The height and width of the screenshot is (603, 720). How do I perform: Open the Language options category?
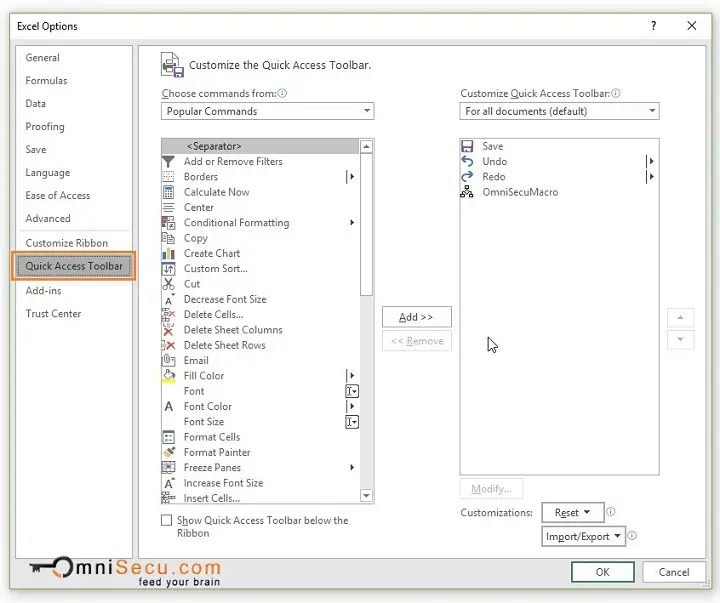[48, 173]
